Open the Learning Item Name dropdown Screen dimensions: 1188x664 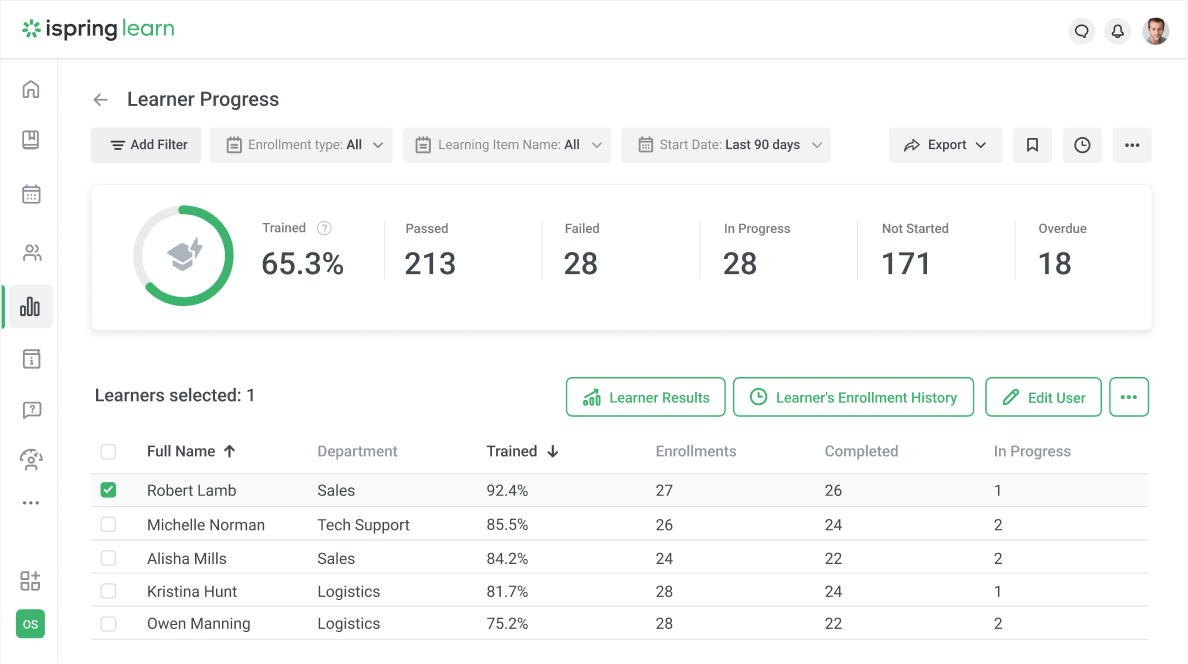[507, 144]
